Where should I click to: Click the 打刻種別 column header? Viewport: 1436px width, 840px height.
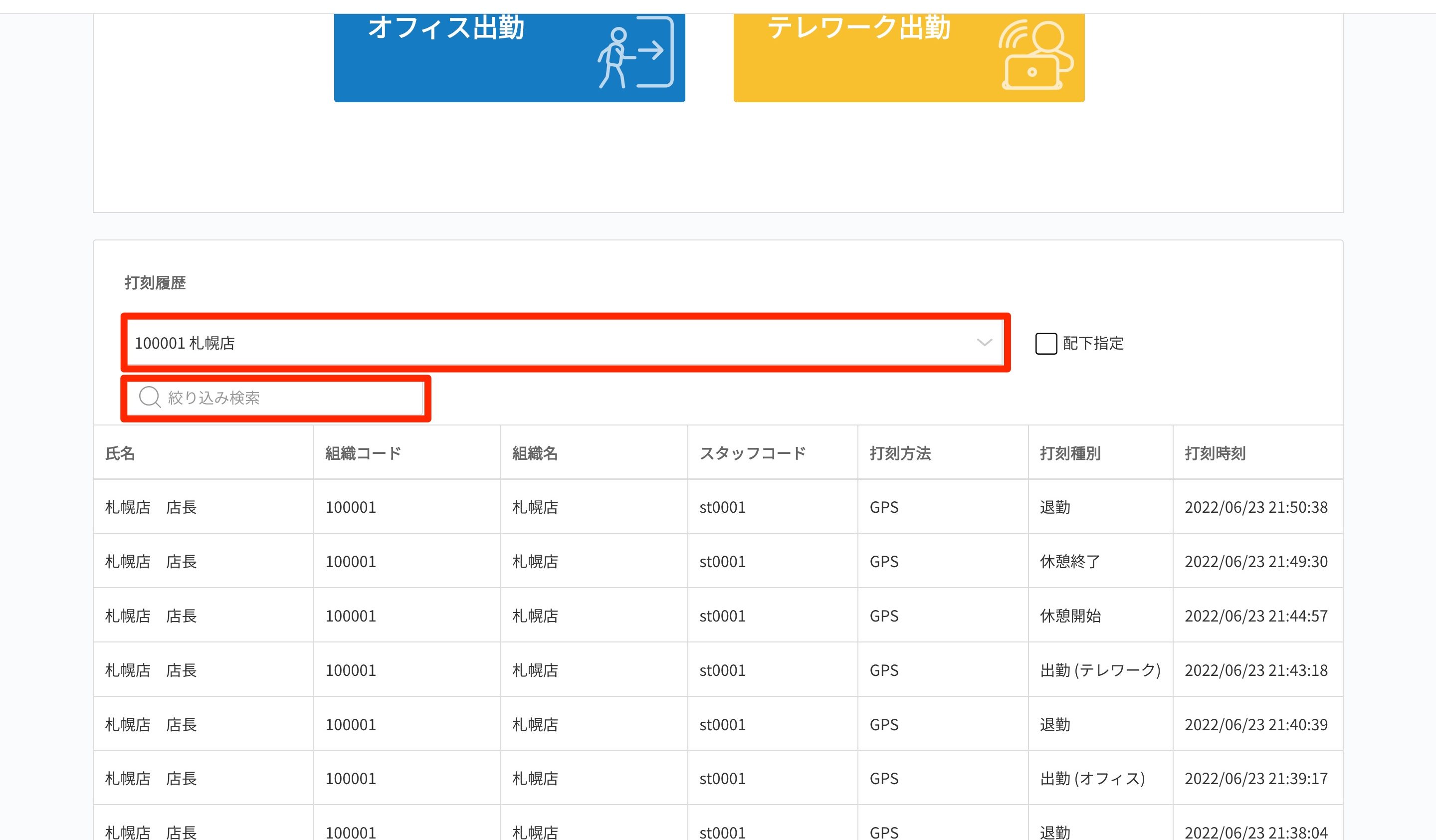(x=1069, y=453)
